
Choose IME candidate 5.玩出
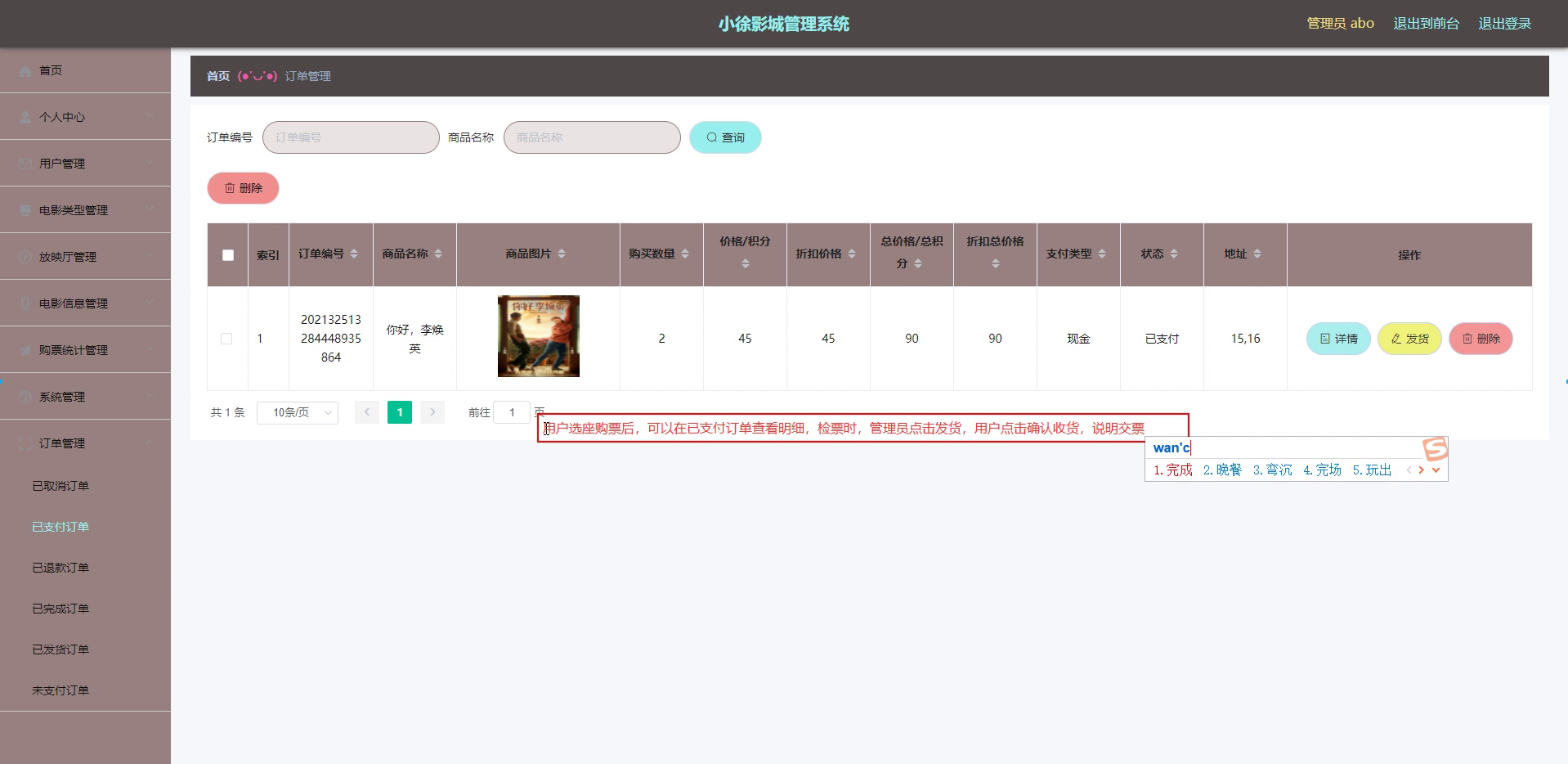tap(1372, 470)
